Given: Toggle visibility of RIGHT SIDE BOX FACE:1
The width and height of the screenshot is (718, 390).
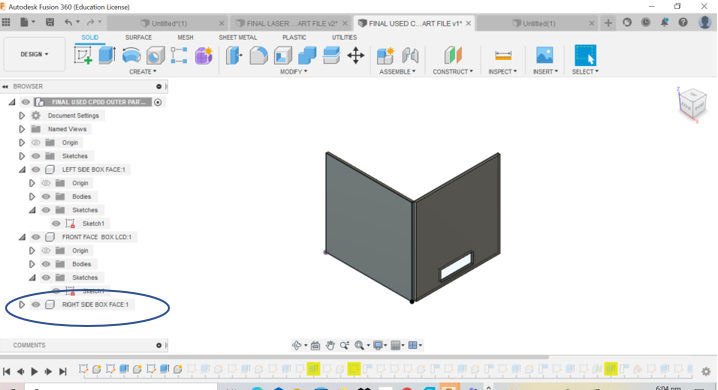Looking at the screenshot, I should 36,305.
